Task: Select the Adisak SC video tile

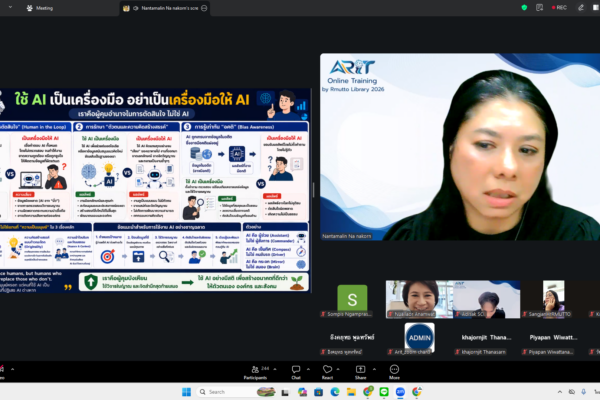Action: point(486,299)
